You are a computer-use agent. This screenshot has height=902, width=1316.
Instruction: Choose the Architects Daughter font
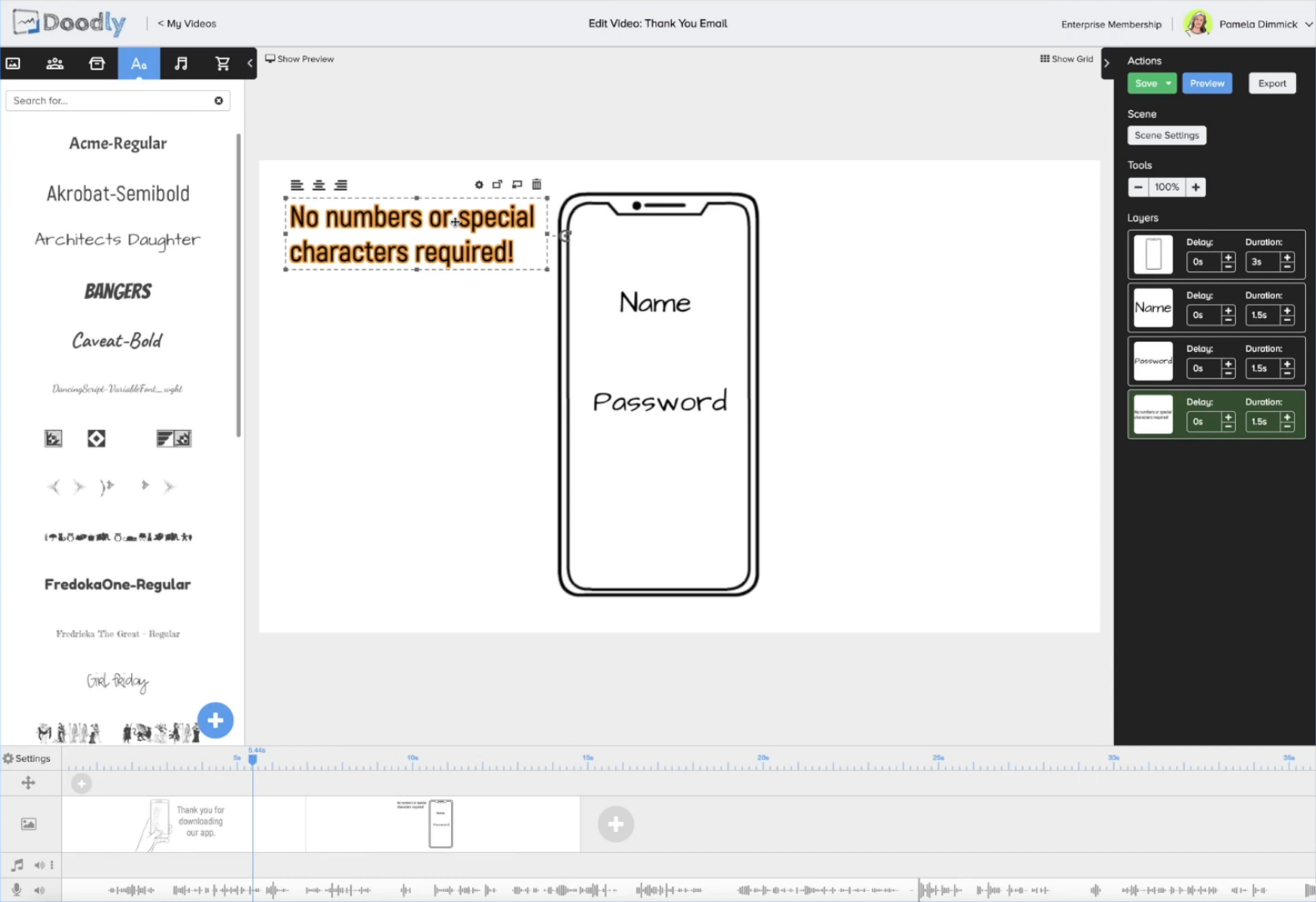point(118,241)
